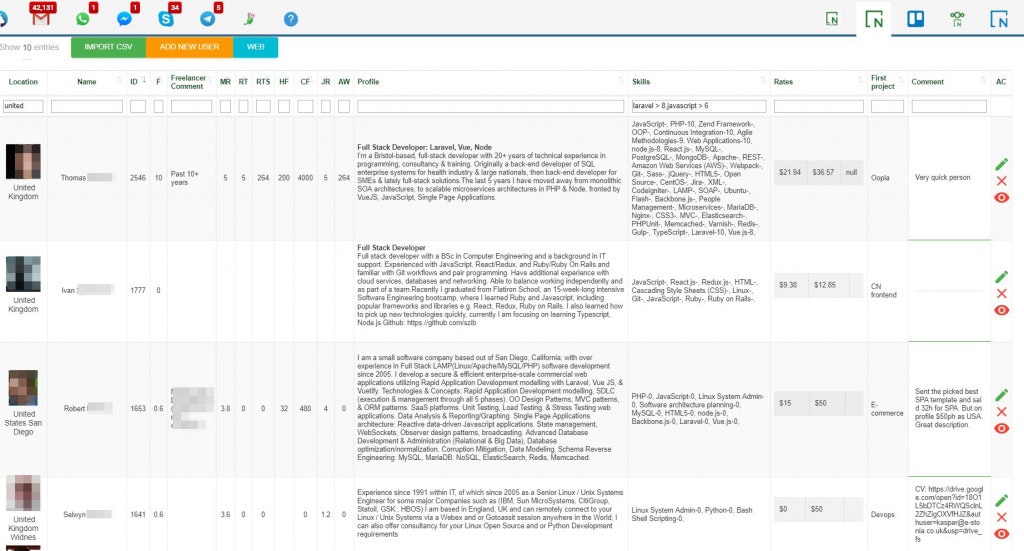This screenshot has width=1024, height=551.
Task: Open Robert profile photo thumbnail
Action: coord(23,388)
